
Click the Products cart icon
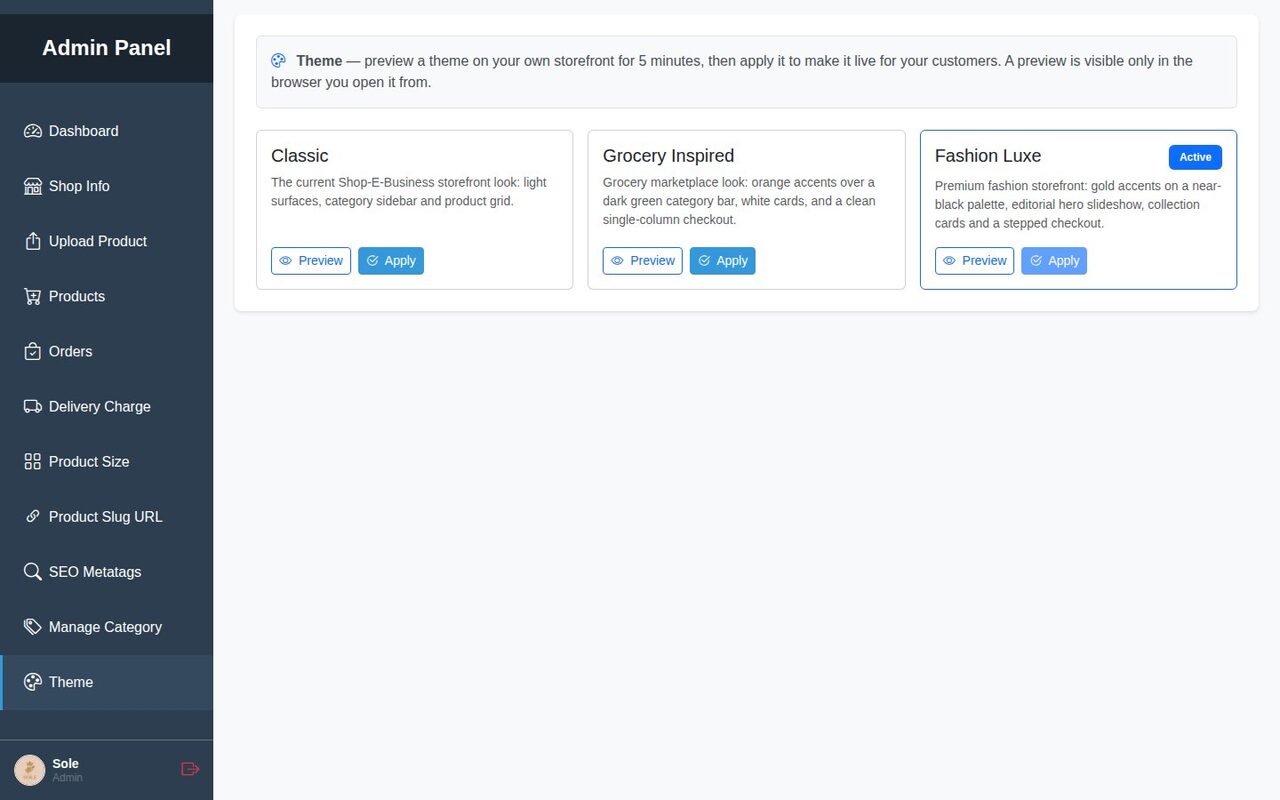(32, 296)
